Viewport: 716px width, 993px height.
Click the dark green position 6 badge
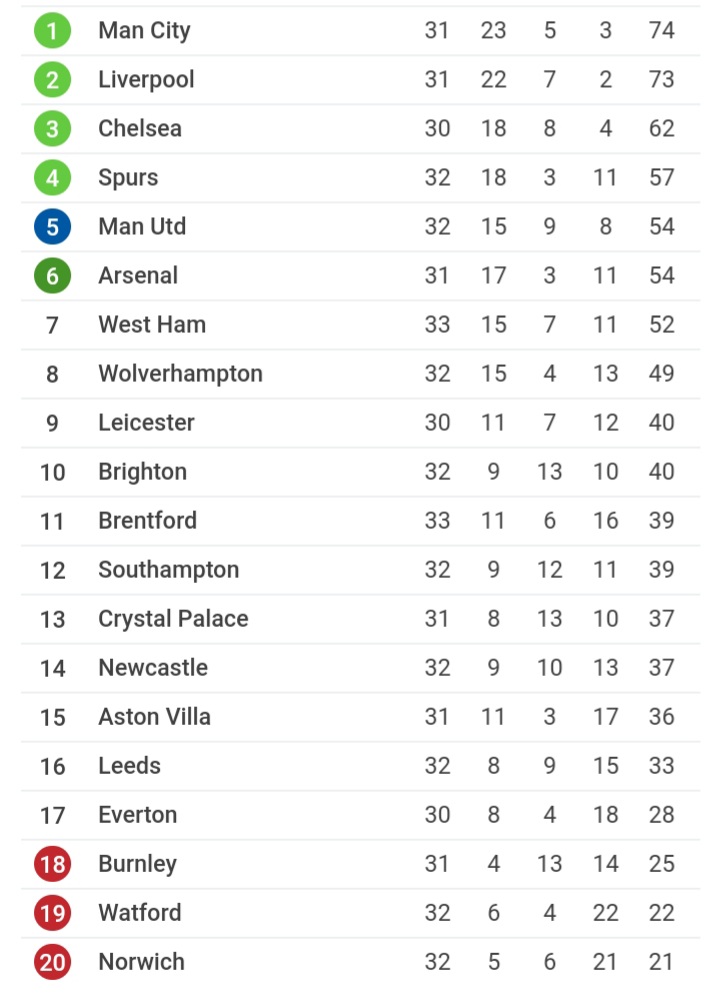(x=53, y=276)
